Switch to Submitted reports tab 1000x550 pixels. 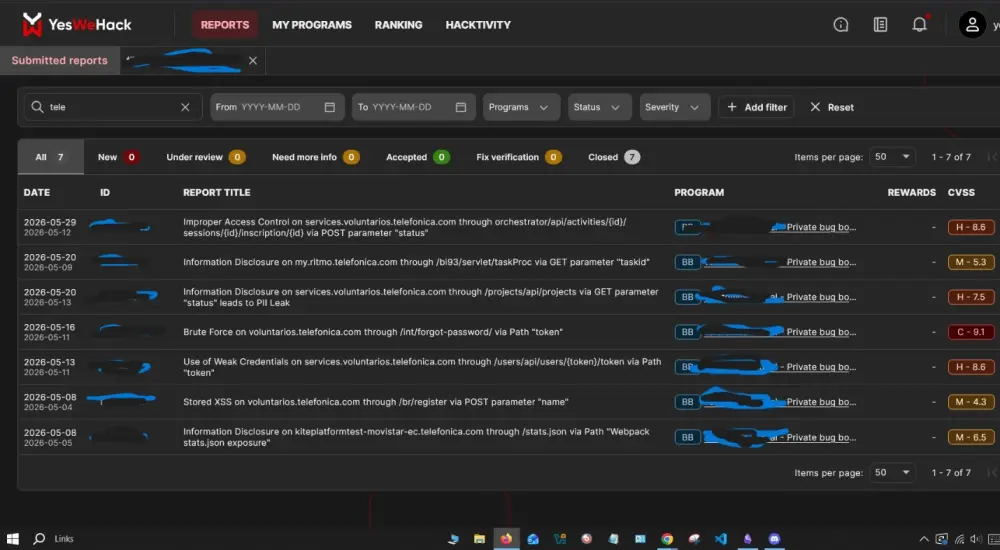point(59,61)
